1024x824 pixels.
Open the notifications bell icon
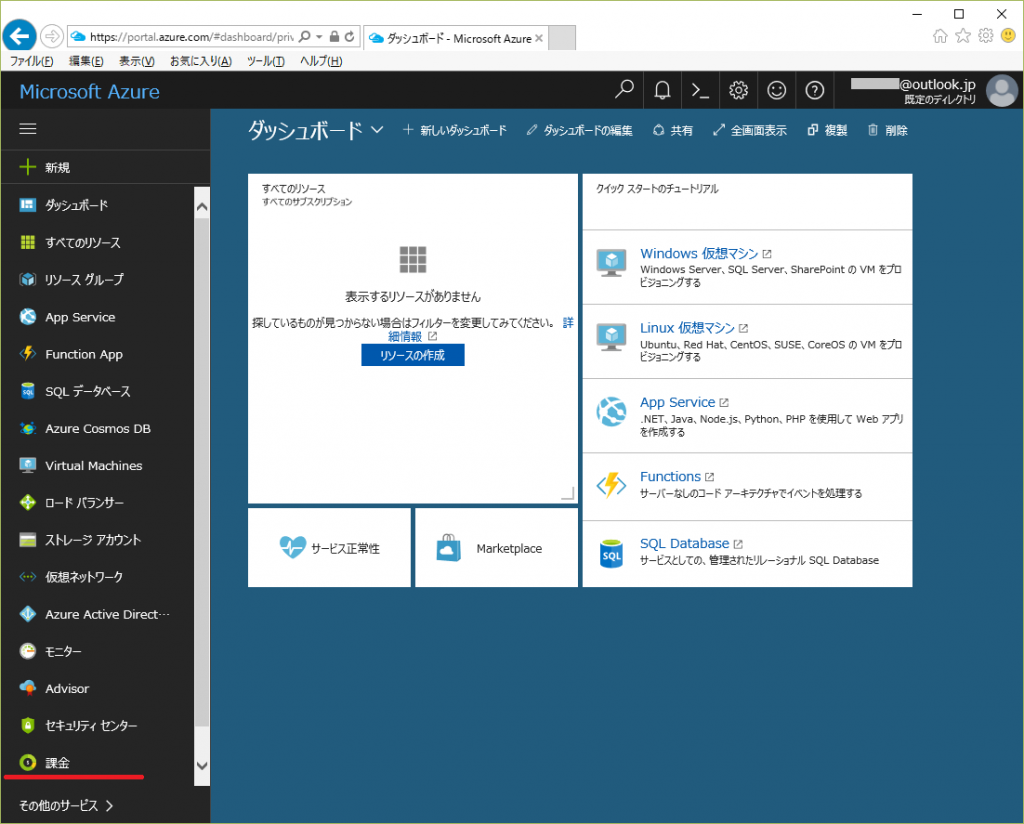(x=662, y=90)
